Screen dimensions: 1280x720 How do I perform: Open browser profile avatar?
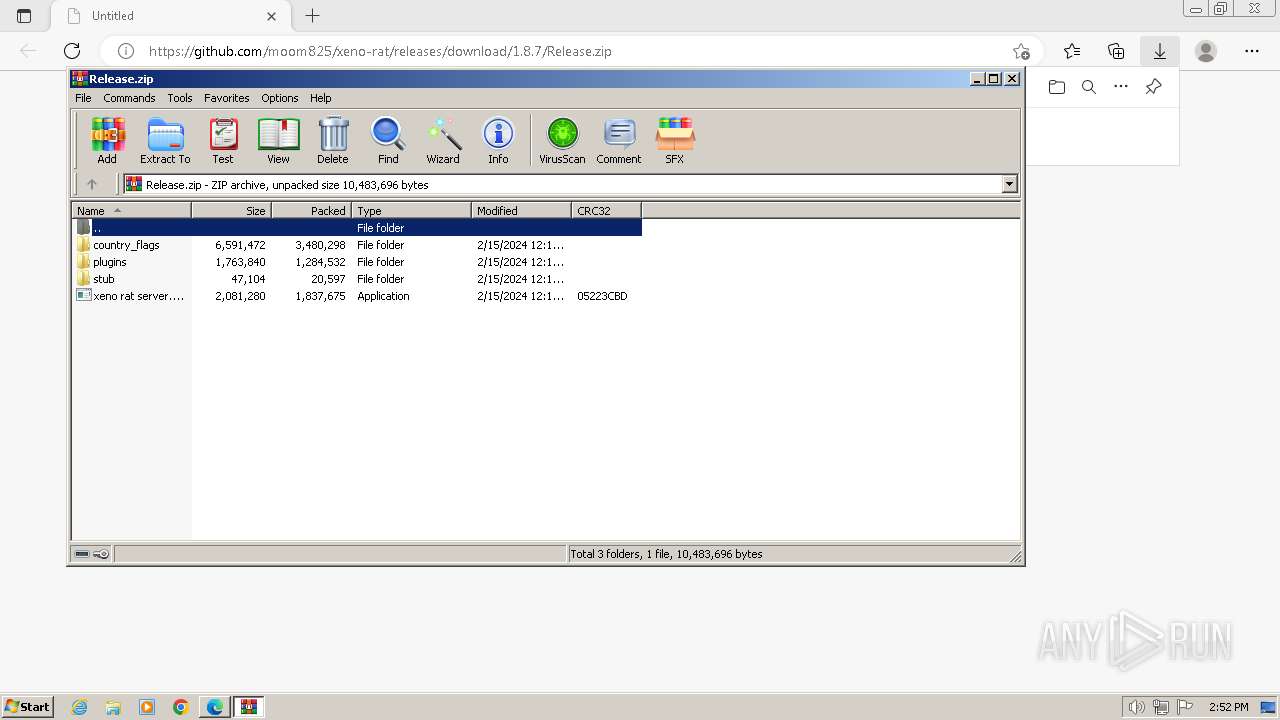[1206, 51]
